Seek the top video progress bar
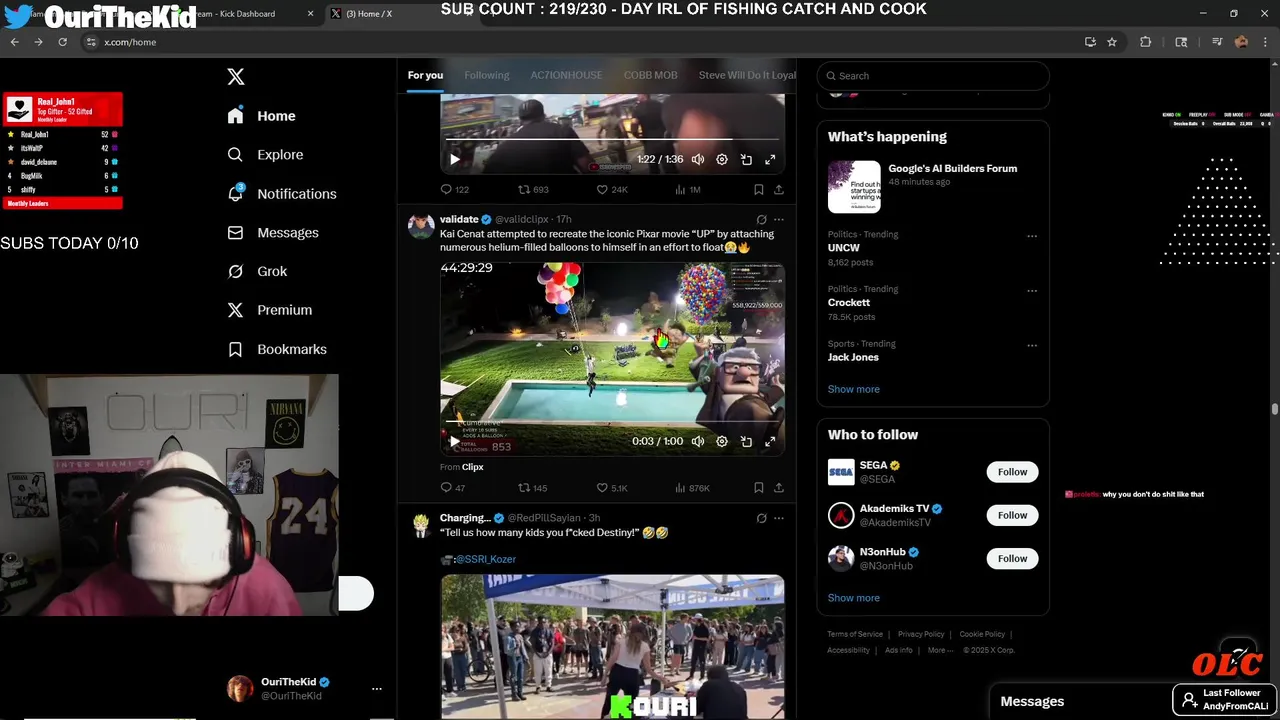 (x=612, y=140)
